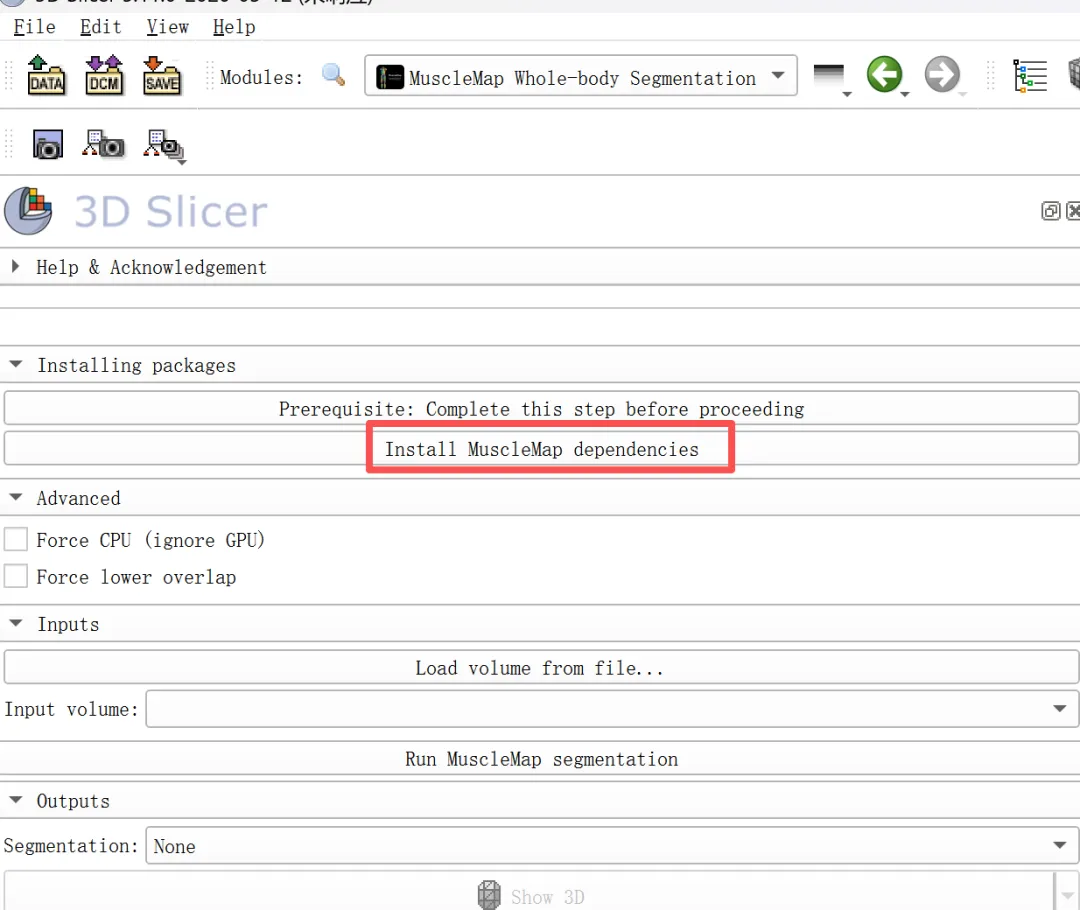
Task: Collapse the Inputs section
Action: (x=15, y=623)
